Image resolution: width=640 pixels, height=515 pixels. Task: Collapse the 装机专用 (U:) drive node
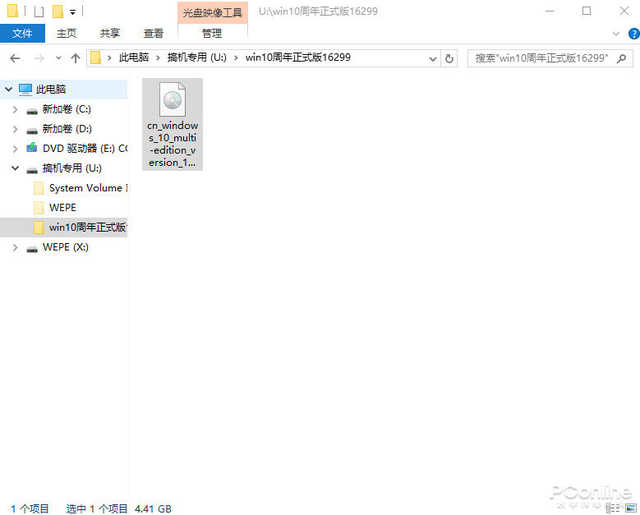point(15,168)
